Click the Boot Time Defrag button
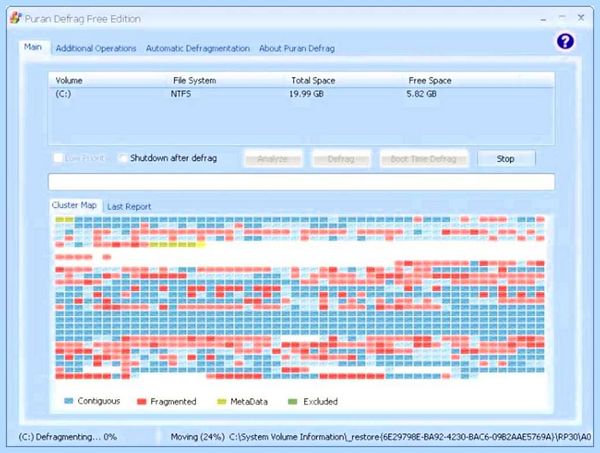The width and height of the screenshot is (600, 453). click(424, 159)
